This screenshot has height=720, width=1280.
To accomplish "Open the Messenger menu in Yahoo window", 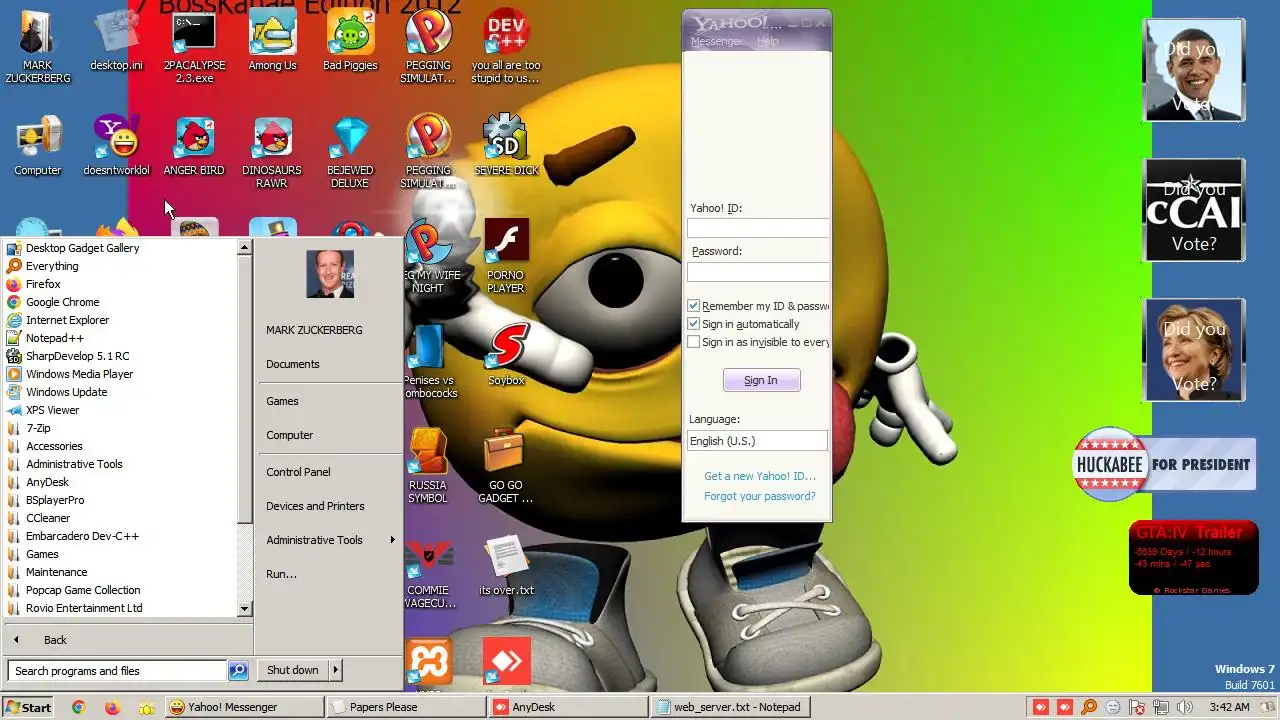I will pyautogui.click(x=716, y=41).
